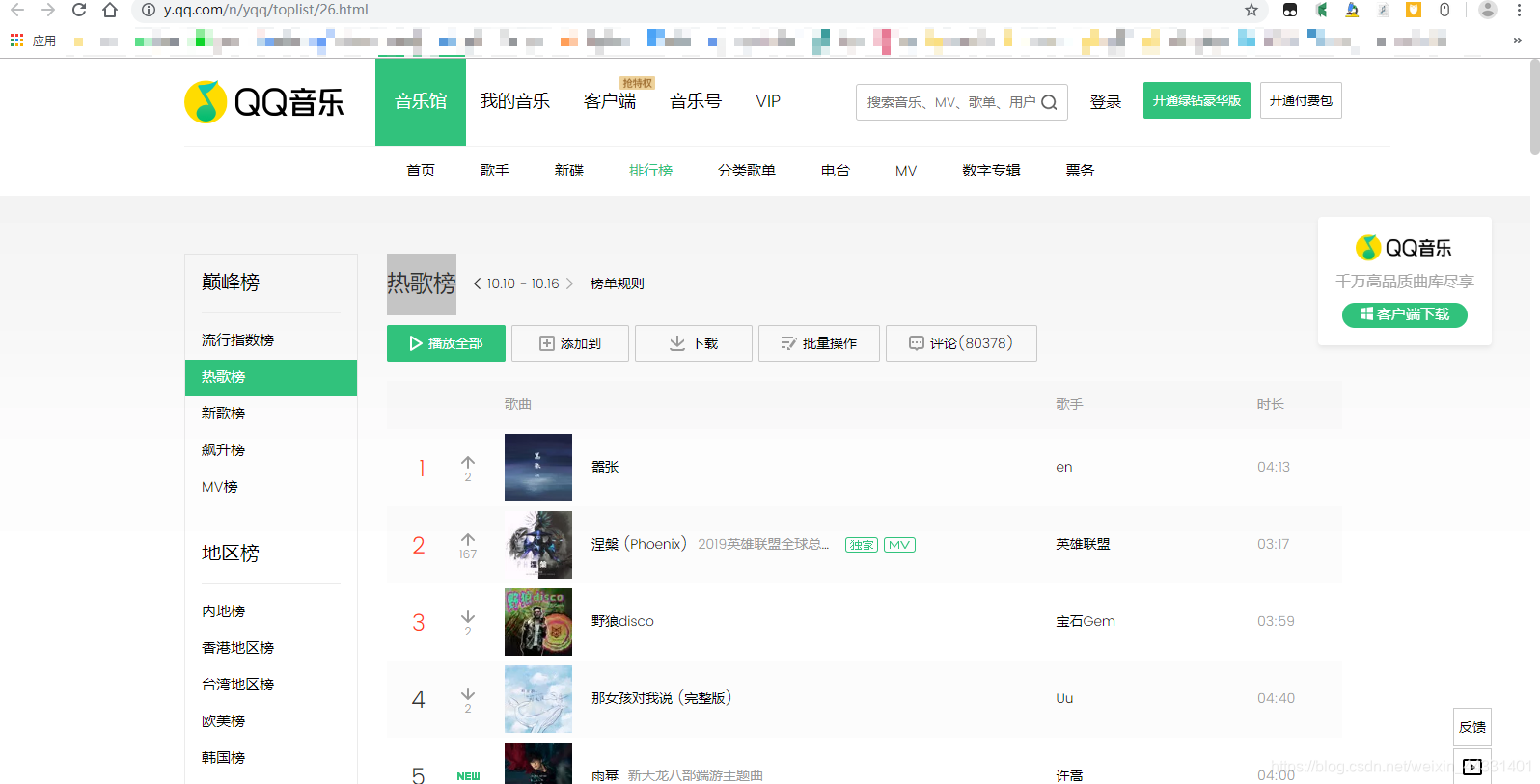This screenshot has height=784, width=1540.
Task: Go to next week chart arrow
Action: (569, 284)
